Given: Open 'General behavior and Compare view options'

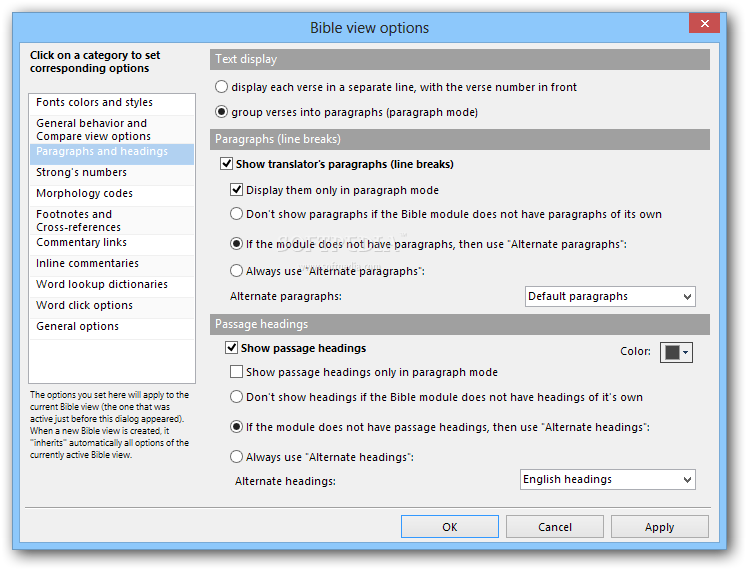Looking at the screenshot, I should (112, 130).
